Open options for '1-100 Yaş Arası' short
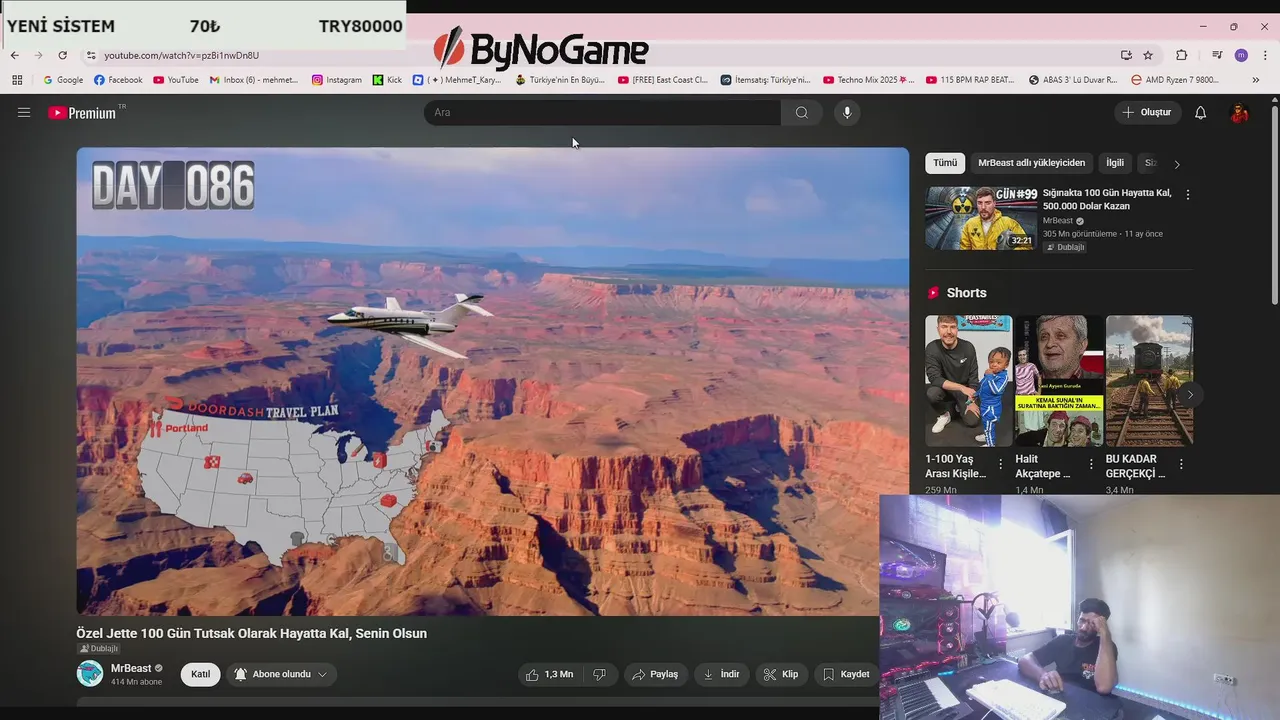The image size is (1280, 720). [1000, 464]
